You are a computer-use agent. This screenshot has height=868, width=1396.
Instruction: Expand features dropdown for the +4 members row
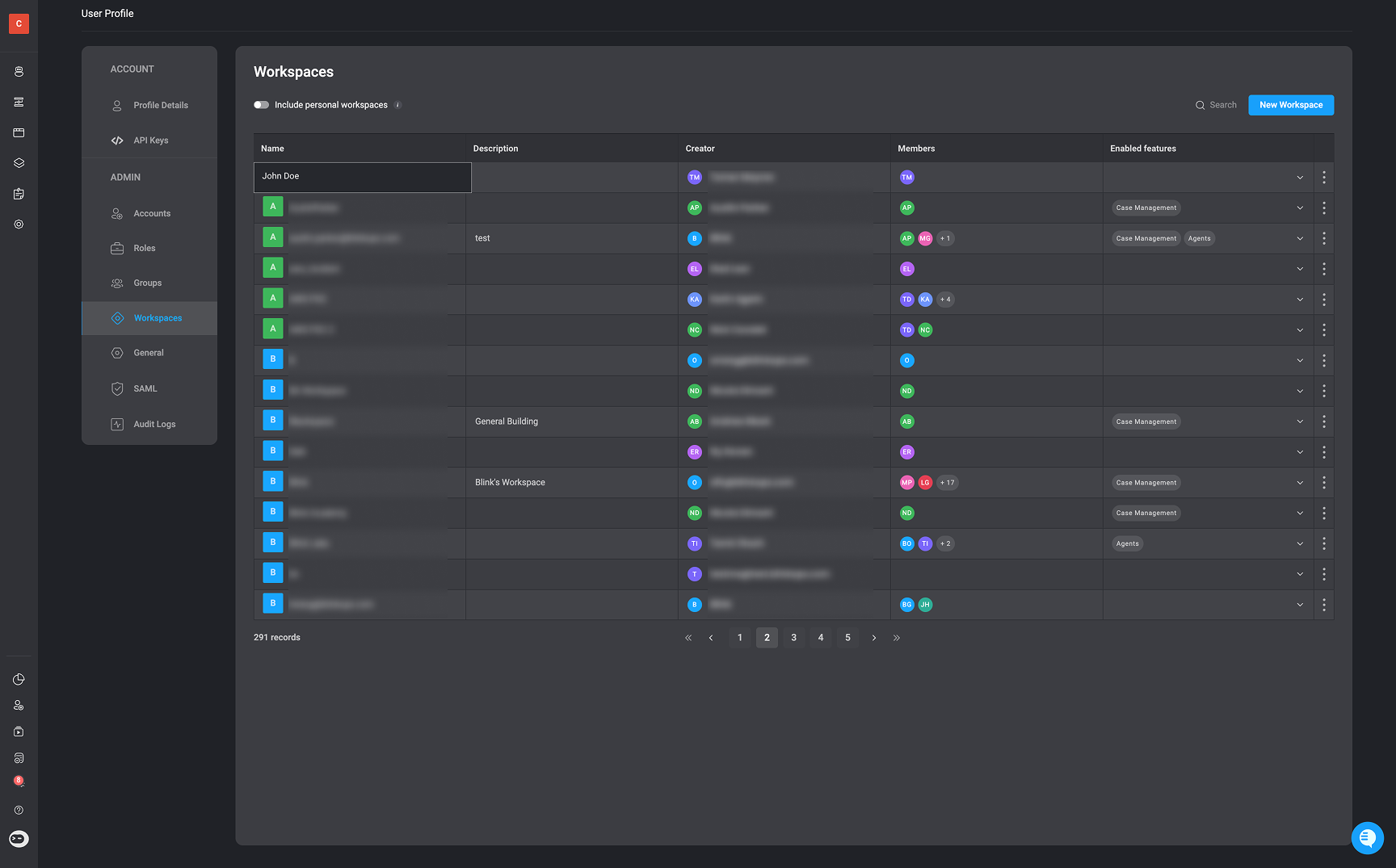[1300, 300]
